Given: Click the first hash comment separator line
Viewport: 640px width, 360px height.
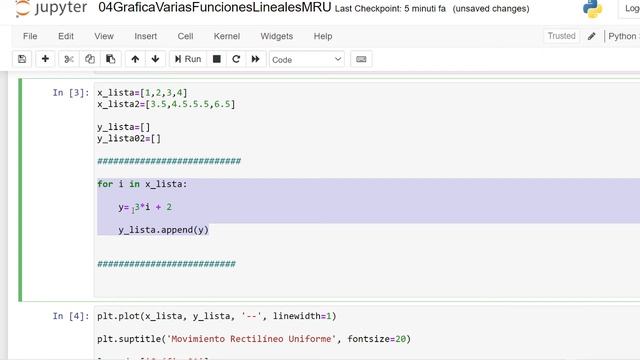Looking at the screenshot, I should [169, 161].
